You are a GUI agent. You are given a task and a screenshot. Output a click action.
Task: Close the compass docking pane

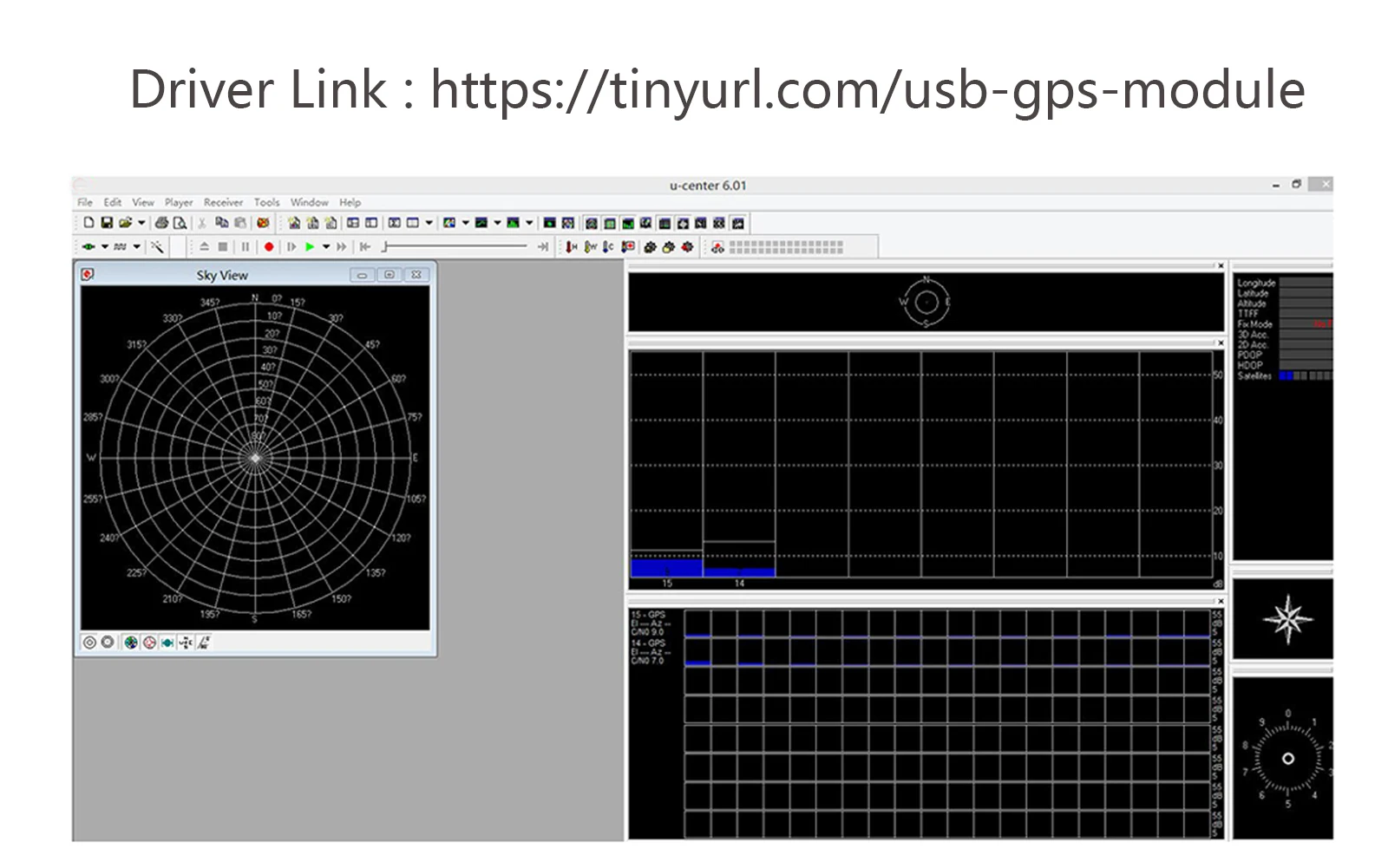pos(1221,266)
